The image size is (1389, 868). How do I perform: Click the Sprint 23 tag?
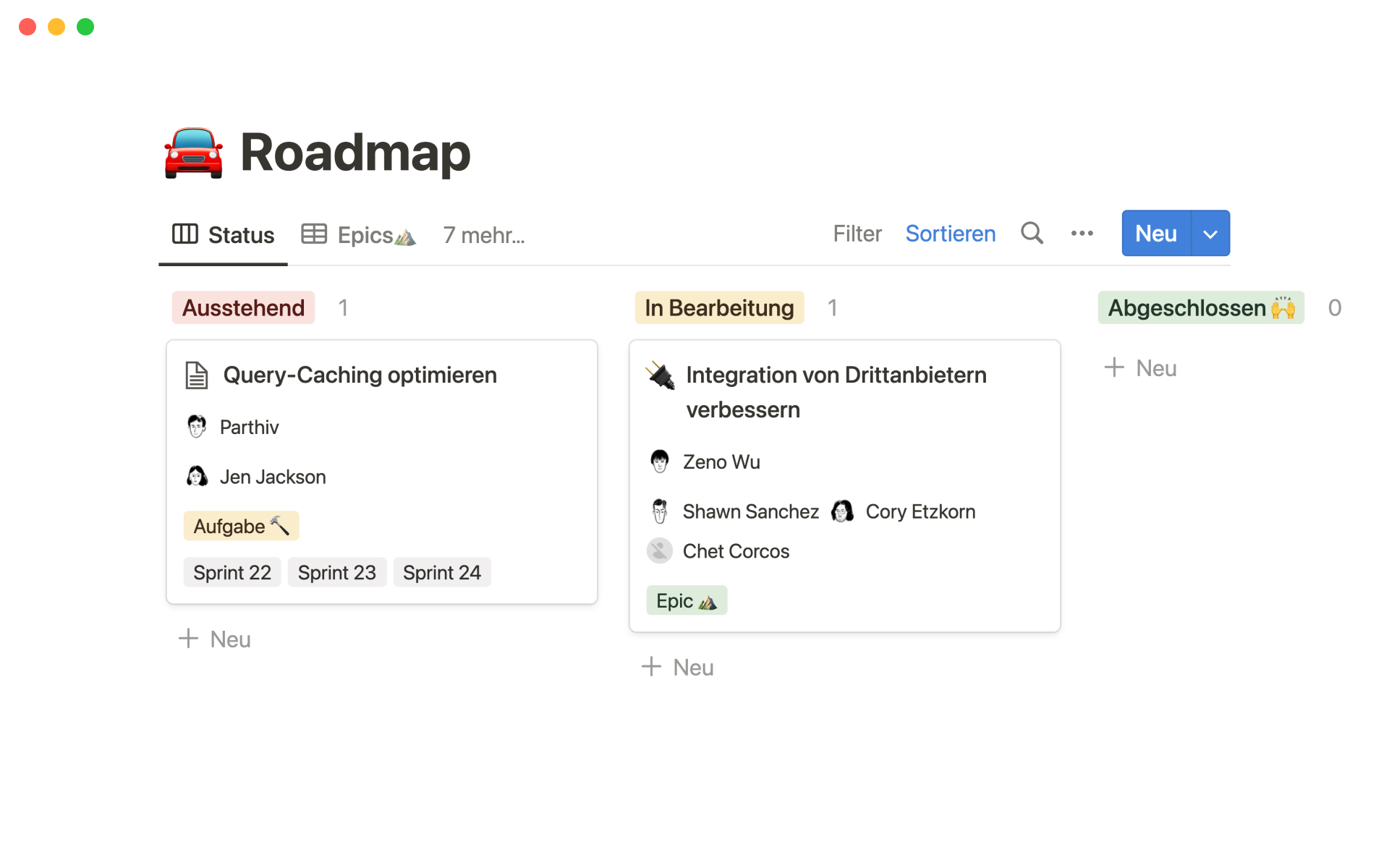[x=336, y=573]
